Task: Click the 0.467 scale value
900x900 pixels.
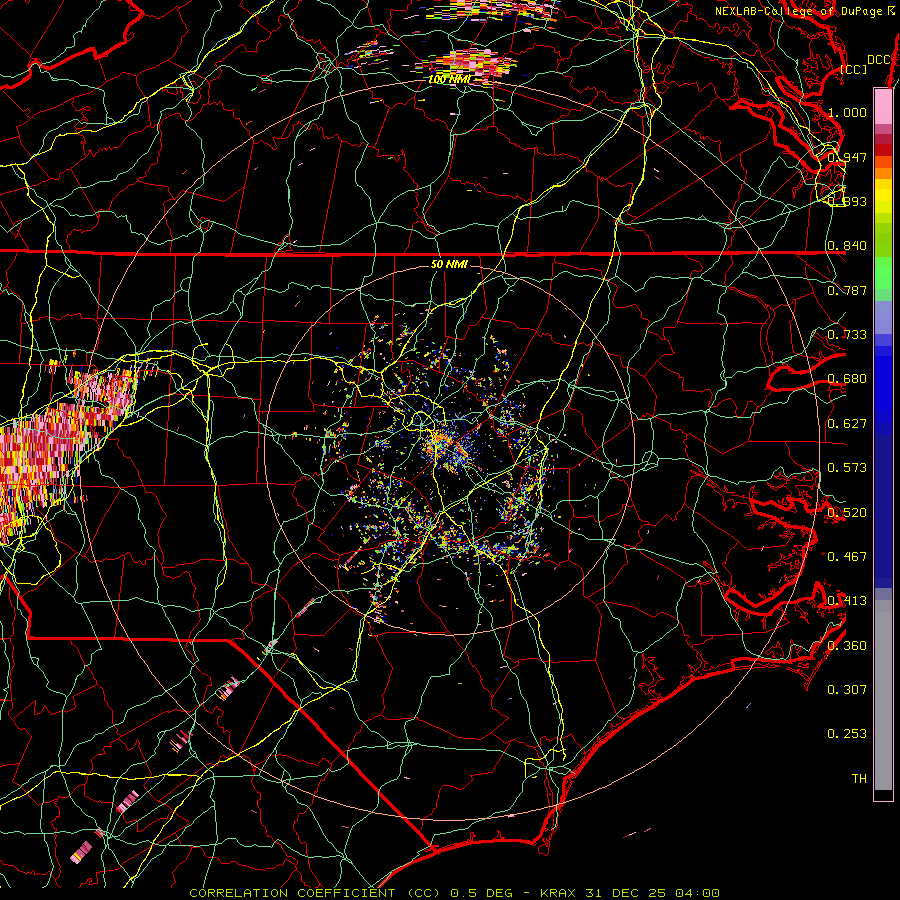Action: [847, 557]
